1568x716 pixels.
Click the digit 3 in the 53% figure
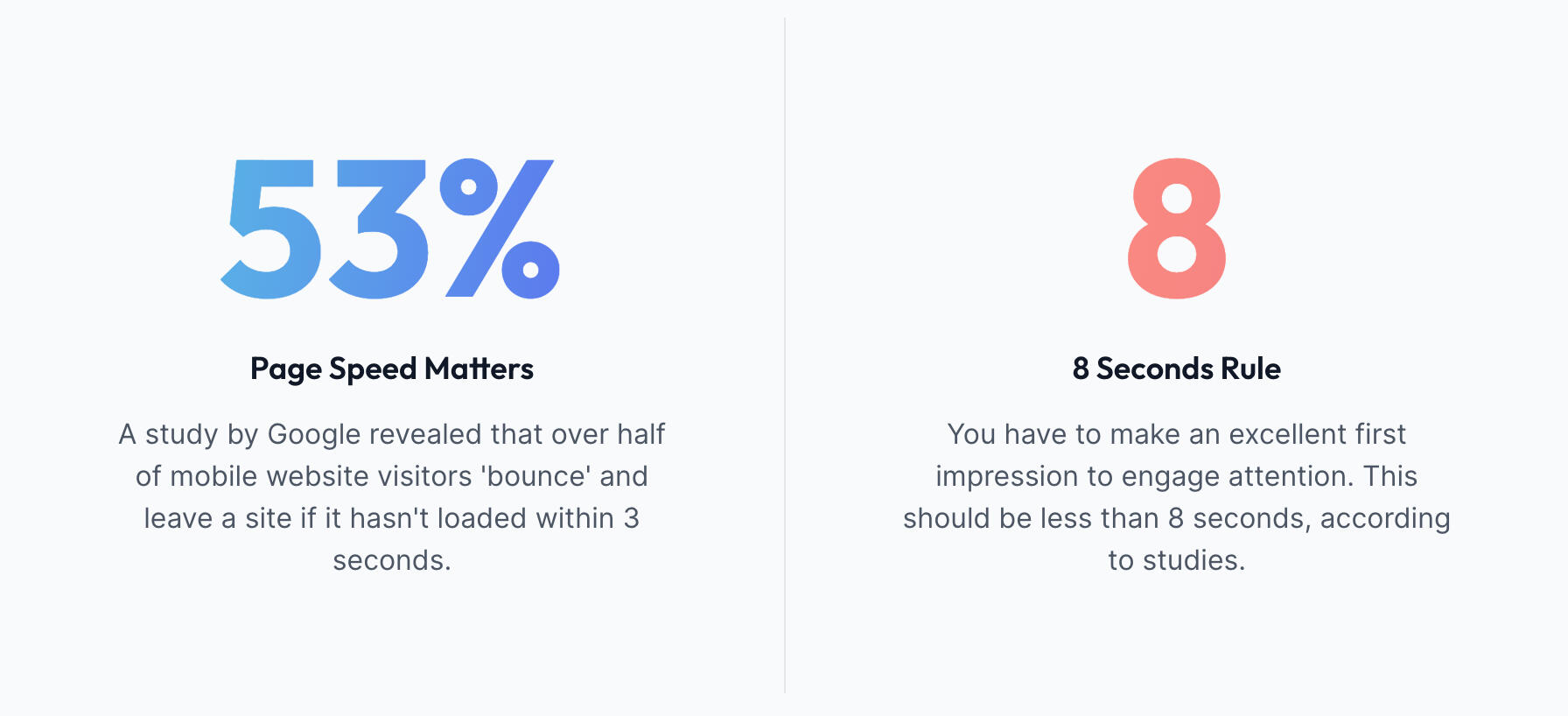point(381,229)
